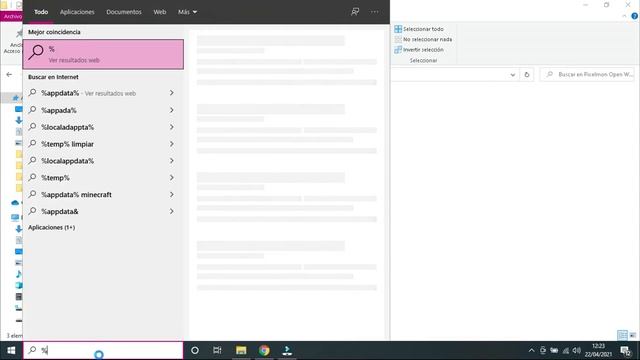Screen dimensions: 640x360
Task: Click the taskbar search input field
Action: click(x=103, y=350)
